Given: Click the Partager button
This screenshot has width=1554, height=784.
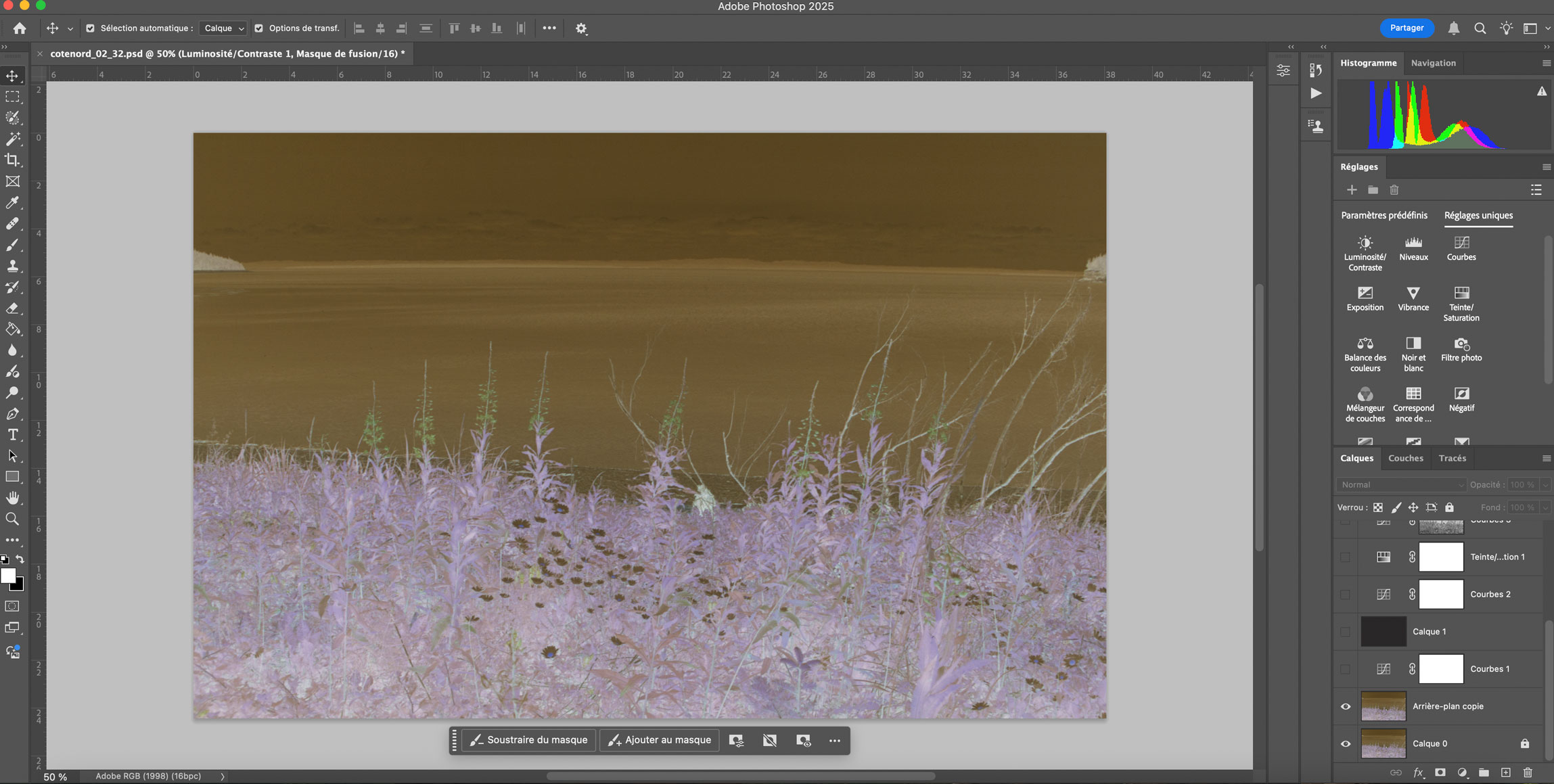Looking at the screenshot, I should point(1407,28).
